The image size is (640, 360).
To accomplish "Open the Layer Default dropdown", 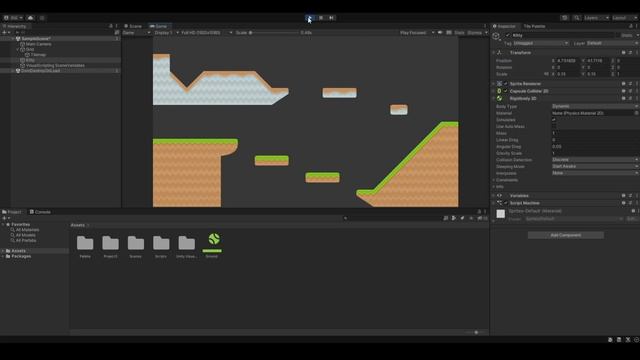I will [612, 43].
